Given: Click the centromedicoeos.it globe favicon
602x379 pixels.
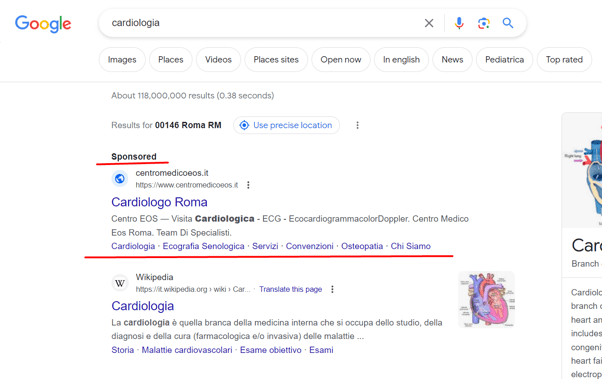Looking at the screenshot, I should click(x=120, y=179).
